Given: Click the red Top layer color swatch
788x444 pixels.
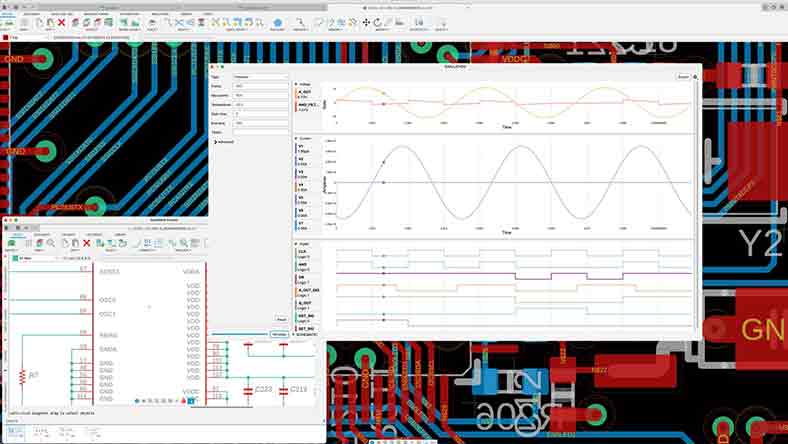Looking at the screenshot, I should tap(6, 37).
